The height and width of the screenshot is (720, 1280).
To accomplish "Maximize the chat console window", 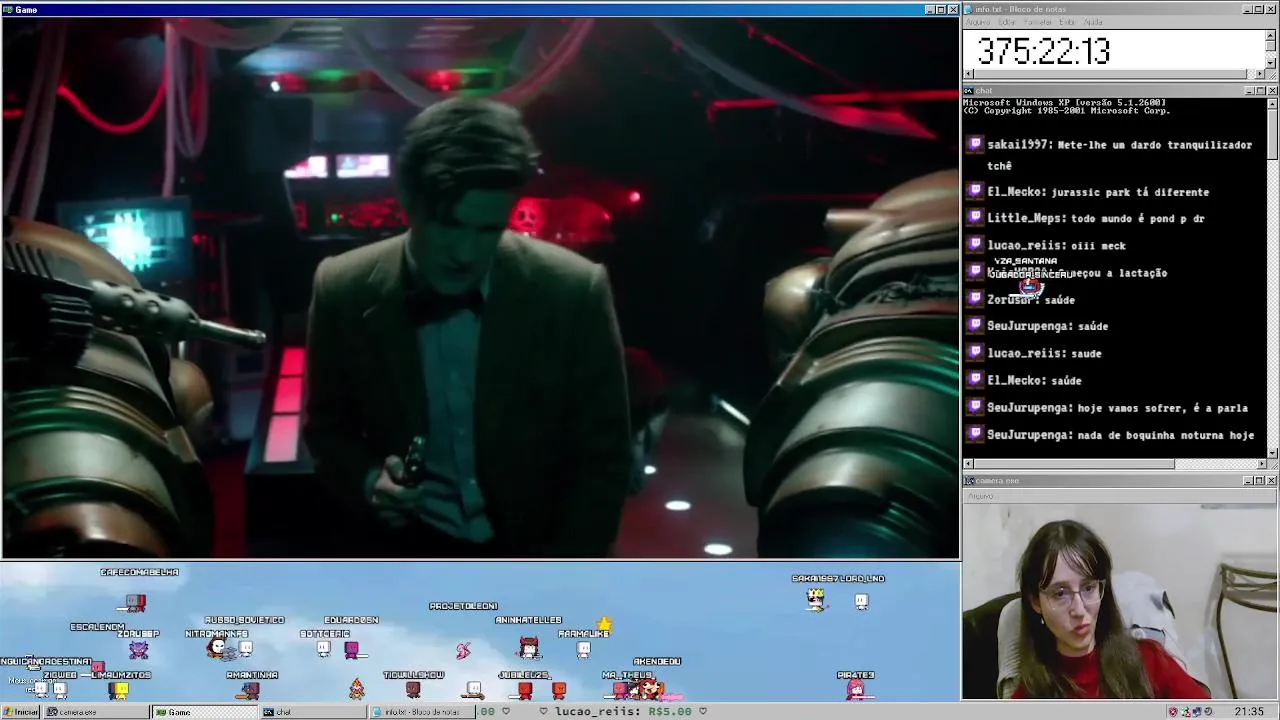I will [x=1260, y=91].
